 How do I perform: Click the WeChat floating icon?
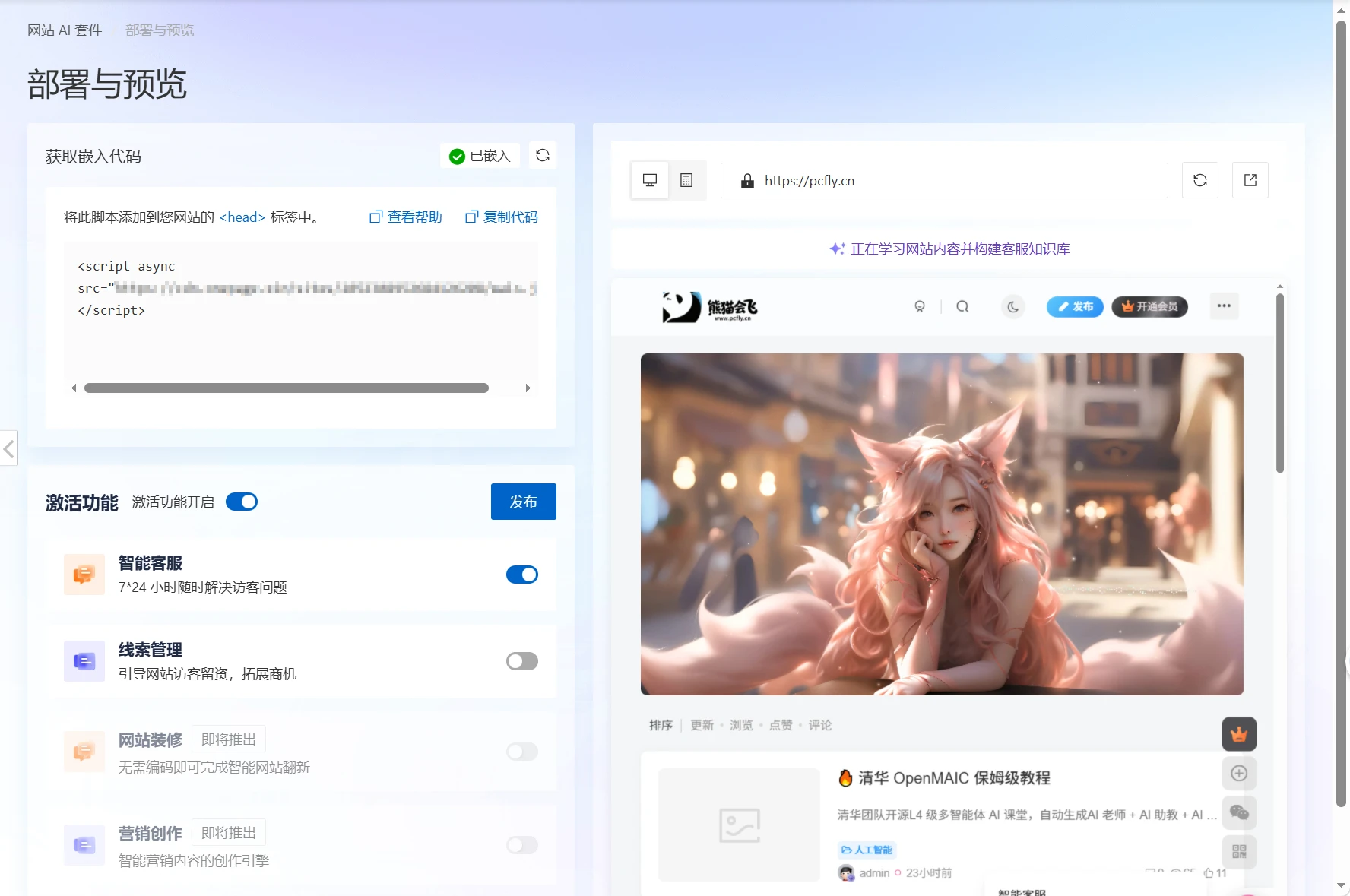click(1239, 812)
